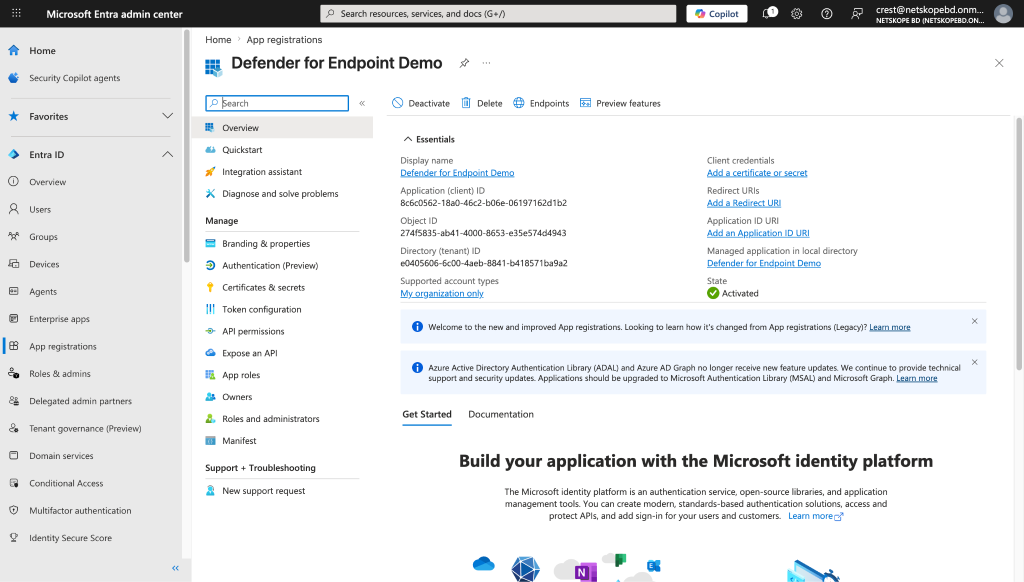Open Preview features
Viewport: 1024px width, 582px height.
click(x=620, y=103)
